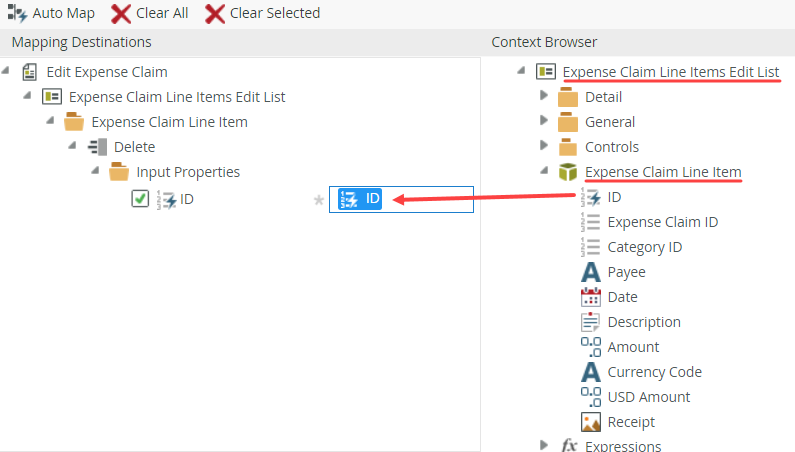Click the Date calendar icon
Image resolution: width=795 pixels, height=452 pixels.
(x=590, y=297)
